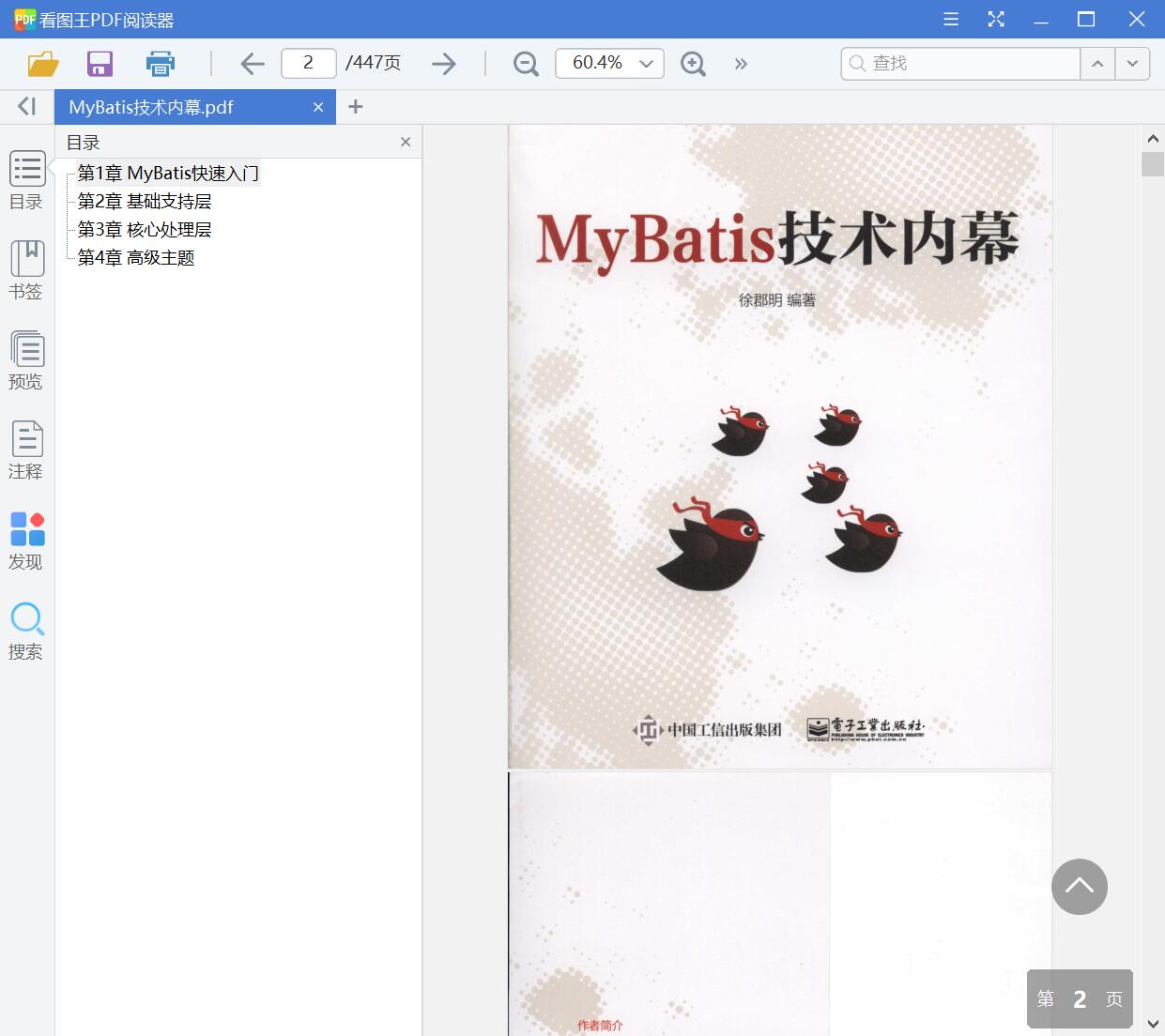This screenshot has width=1165, height=1036.
Task: Close the MyBatis技术内幕.pdf tab
Action: [318, 107]
